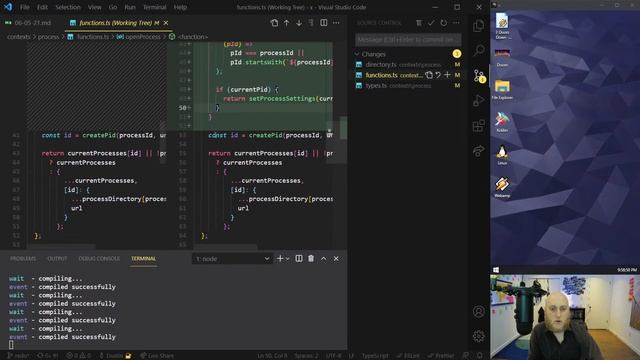The width and height of the screenshot is (640, 360).
Task: Click UTF-8 encoding in status bar
Action: 333,356
